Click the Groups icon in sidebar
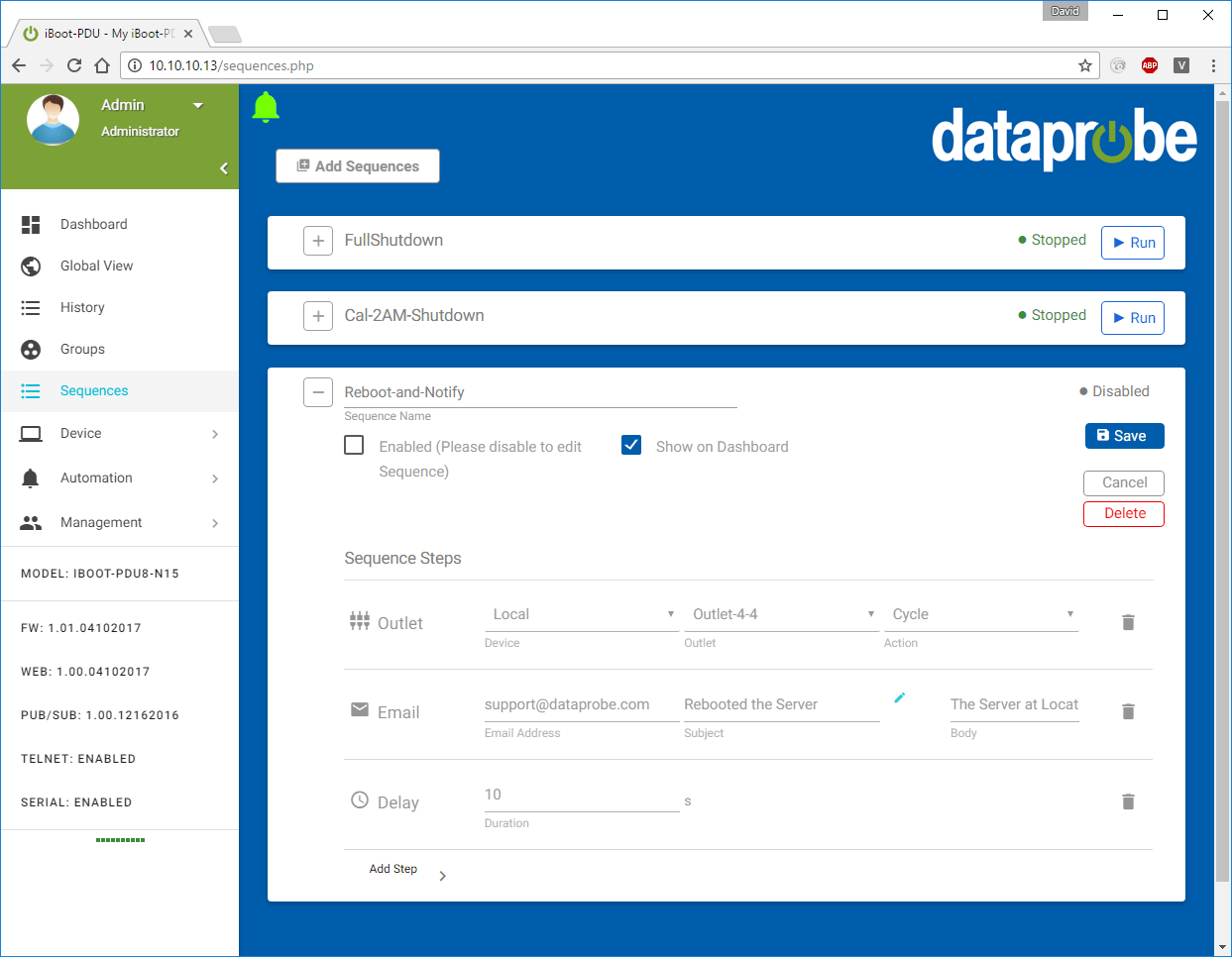This screenshot has height=957, width=1232. [30, 349]
